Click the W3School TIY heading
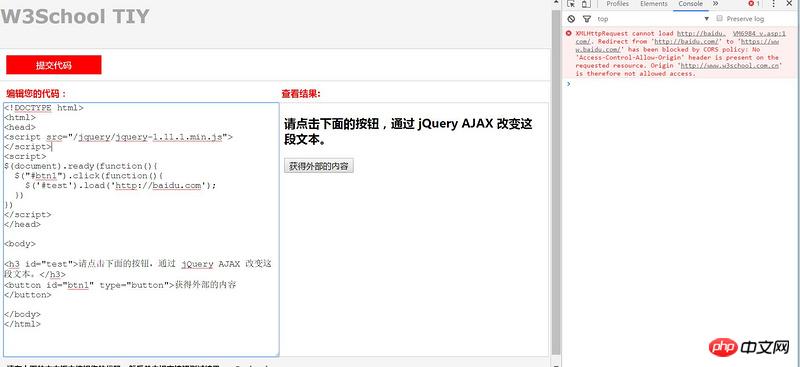Image resolution: width=800 pixels, height=367 pixels. click(x=75, y=17)
